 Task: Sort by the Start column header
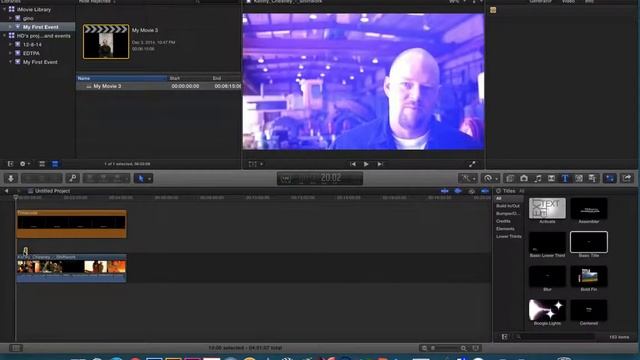[189, 78]
